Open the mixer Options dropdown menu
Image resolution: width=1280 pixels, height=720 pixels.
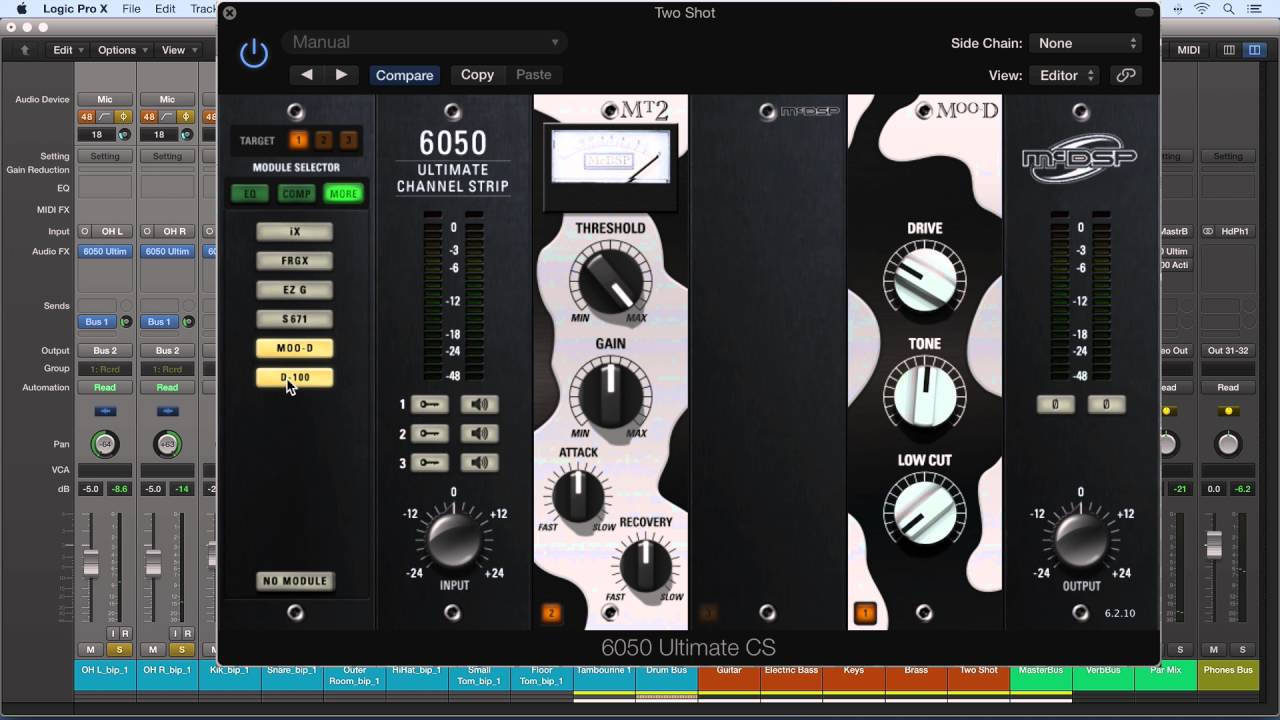[x=122, y=50]
